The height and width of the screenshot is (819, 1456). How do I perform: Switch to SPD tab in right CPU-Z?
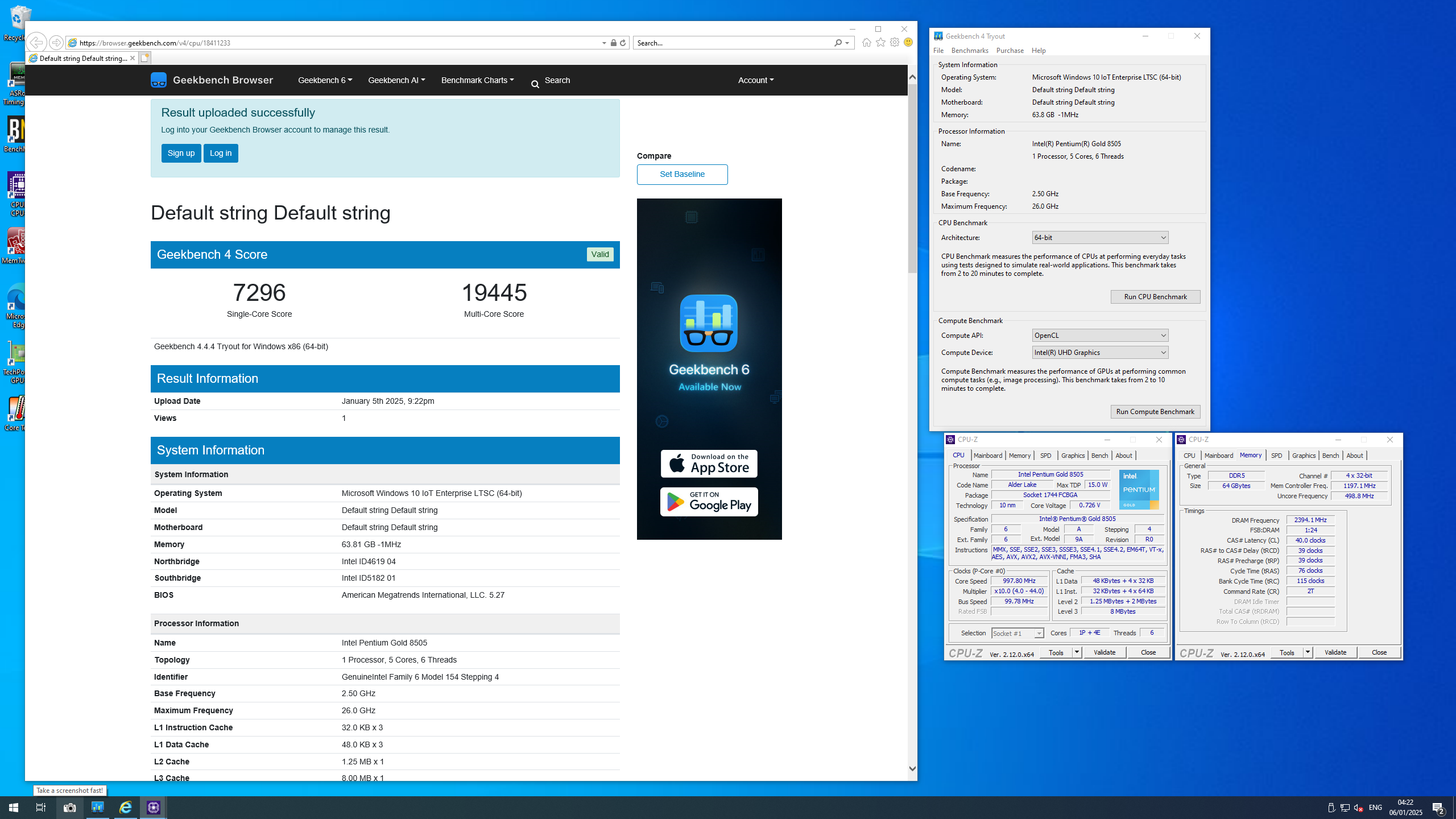(x=1276, y=456)
